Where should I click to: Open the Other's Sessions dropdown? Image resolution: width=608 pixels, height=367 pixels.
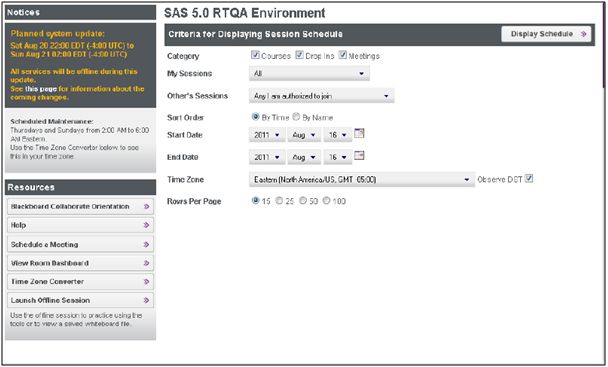[322, 96]
